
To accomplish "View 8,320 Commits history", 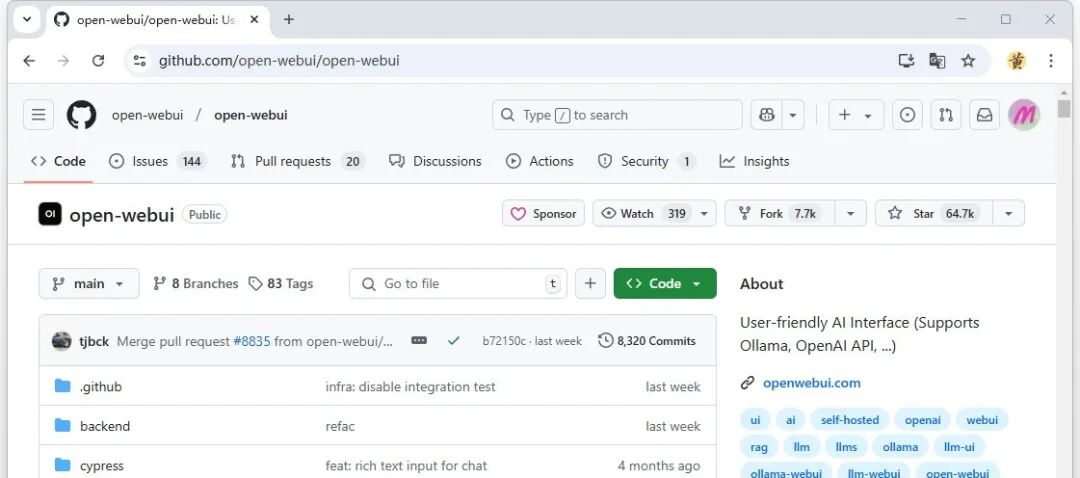I will click(x=647, y=341).
